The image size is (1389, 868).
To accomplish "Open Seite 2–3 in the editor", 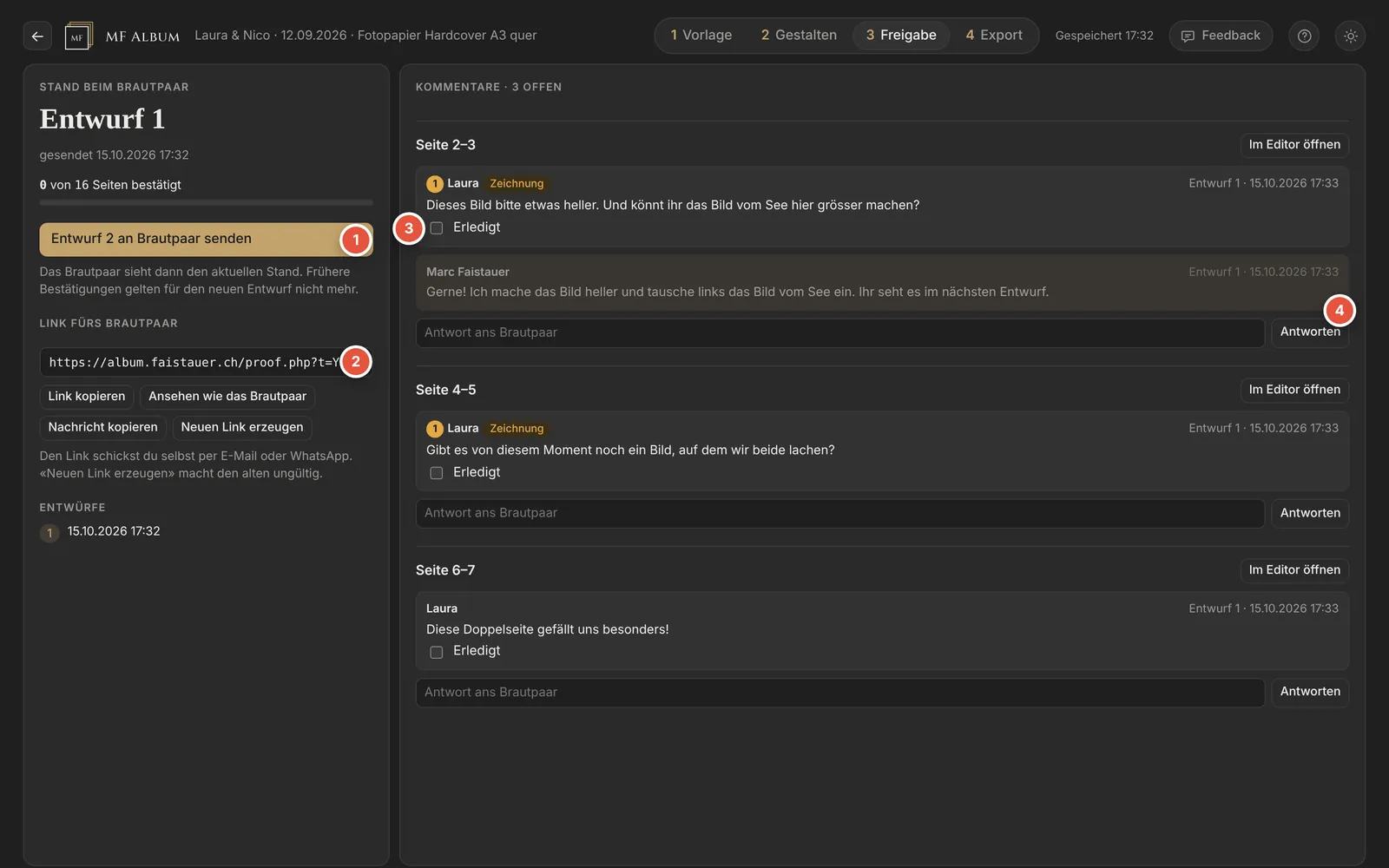I will 1294,145.
